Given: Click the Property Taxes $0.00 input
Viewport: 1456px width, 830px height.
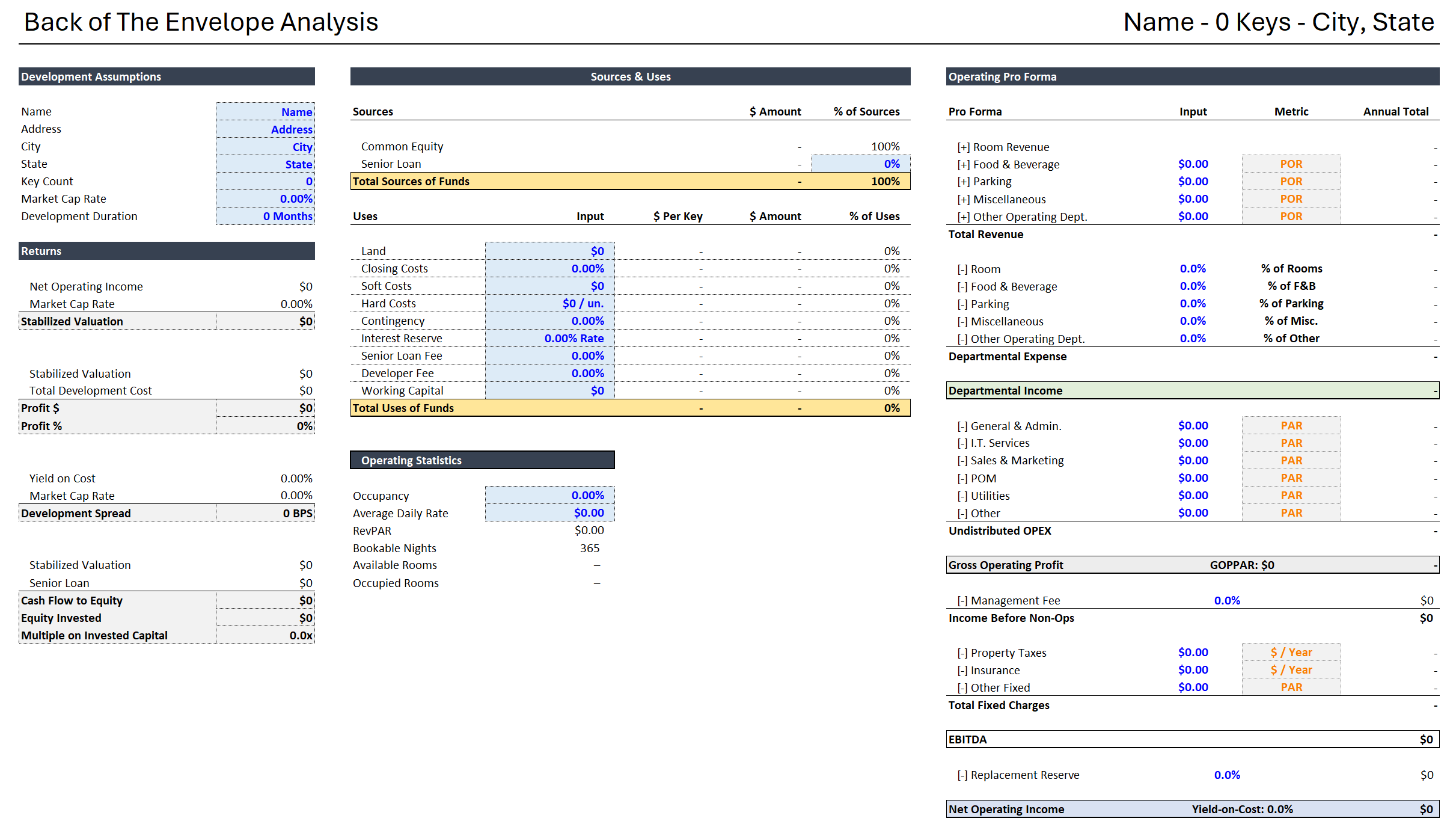Looking at the screenshot, I should pos(1193,653).
